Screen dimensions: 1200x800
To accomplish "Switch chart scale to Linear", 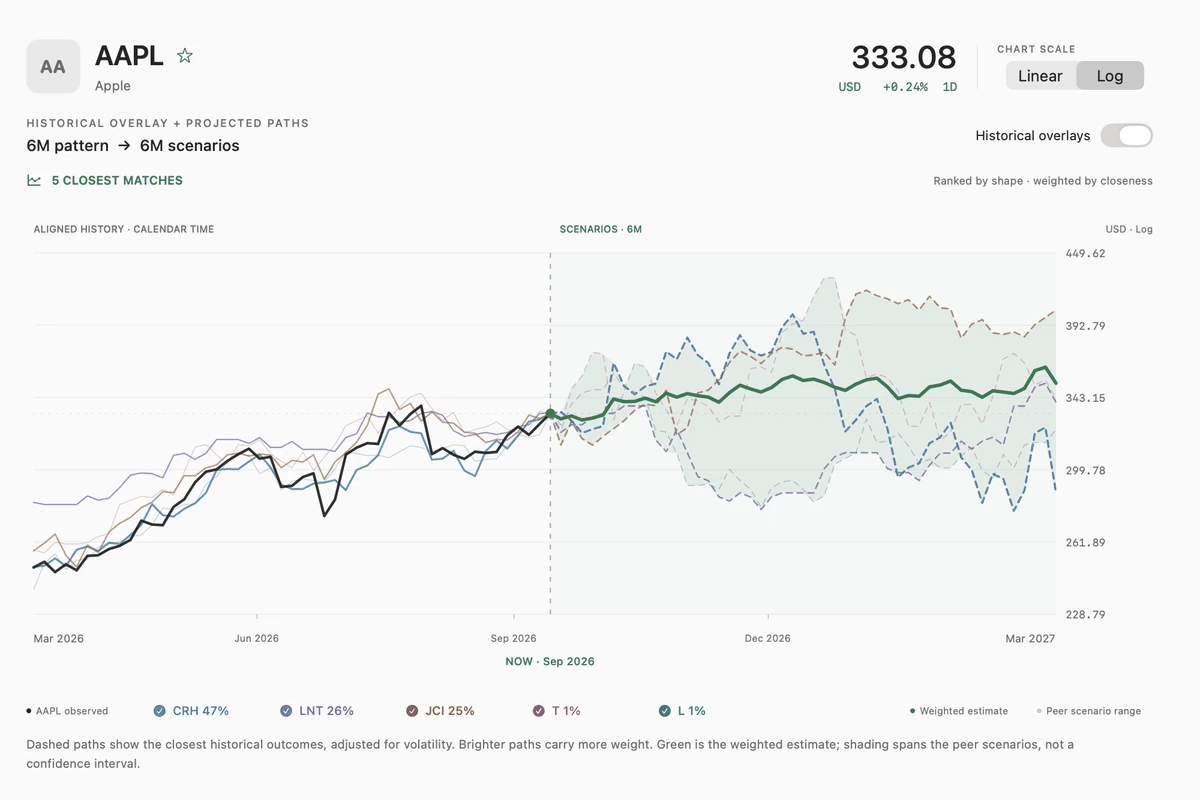I will [x=1040, y=76].
